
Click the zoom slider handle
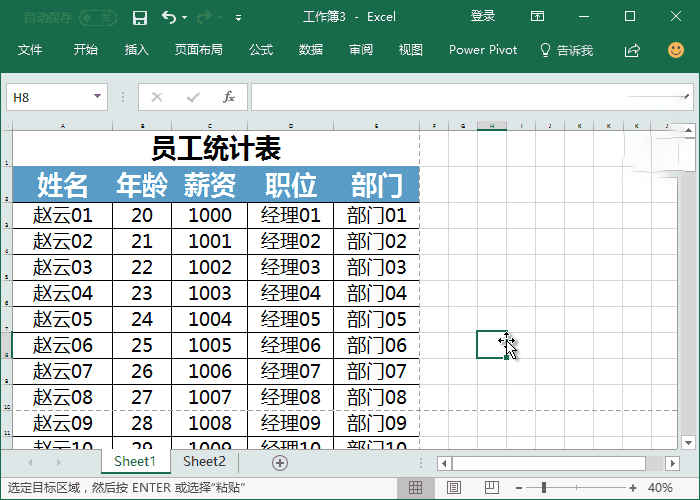pos(544,488)
